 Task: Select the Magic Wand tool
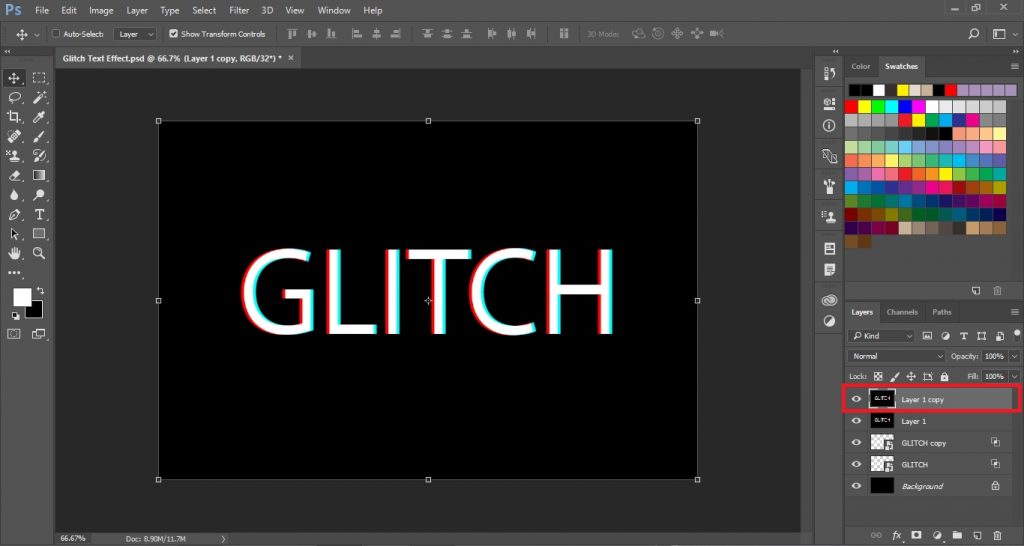(39, 98)
